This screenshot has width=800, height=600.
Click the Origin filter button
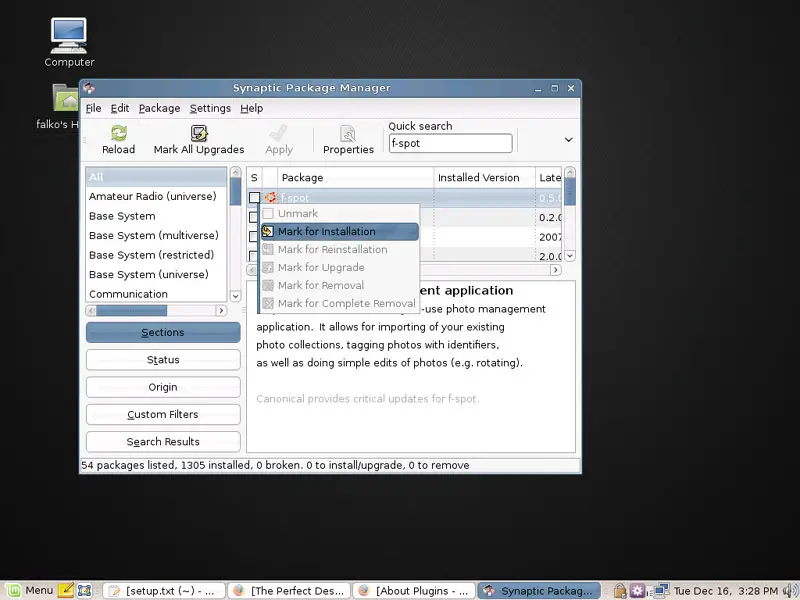pyautogui.click(x=163, y=387)
